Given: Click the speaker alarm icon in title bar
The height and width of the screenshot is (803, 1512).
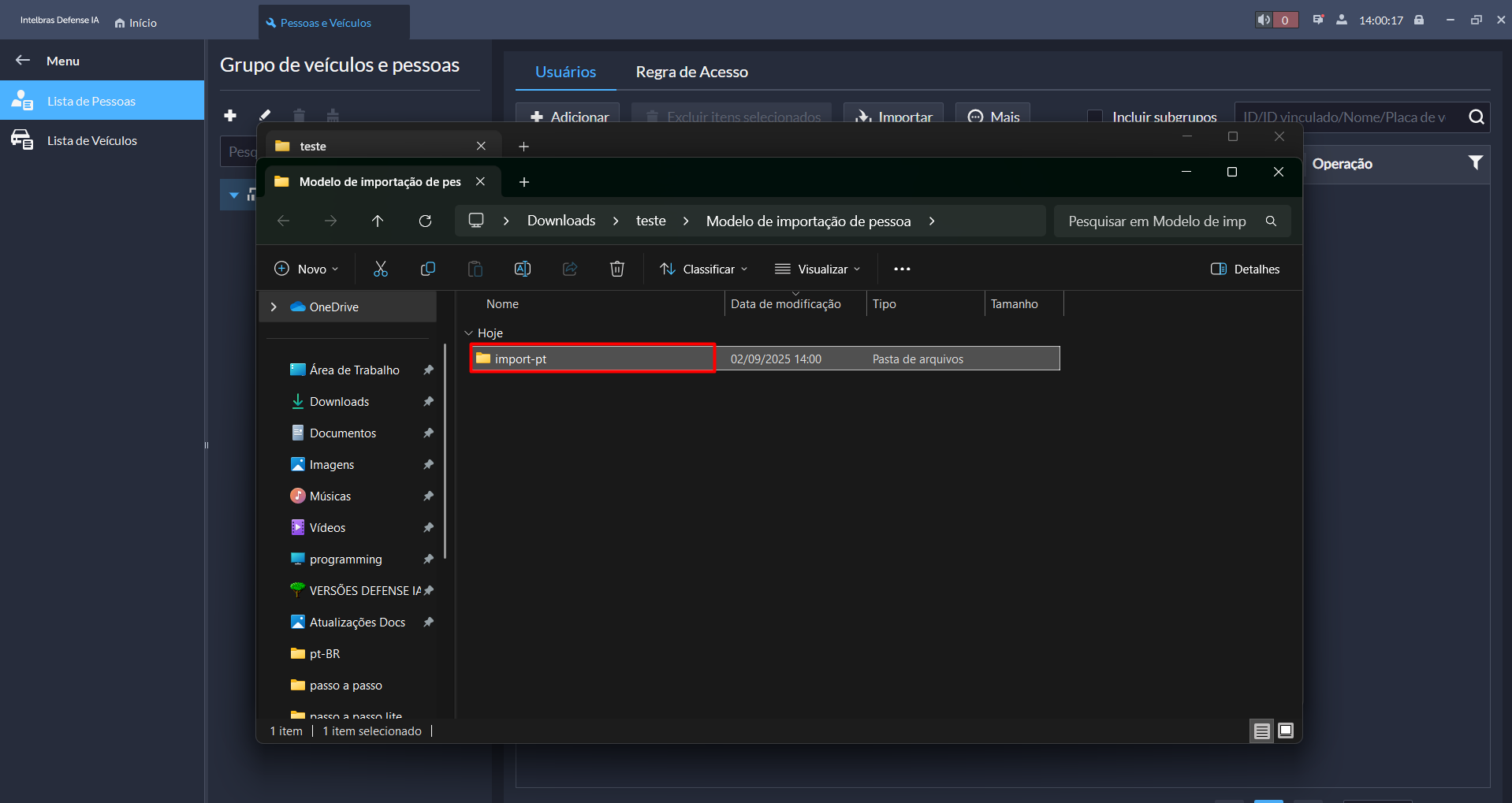Looking at the screenshot, I should tap(1264, 20).
